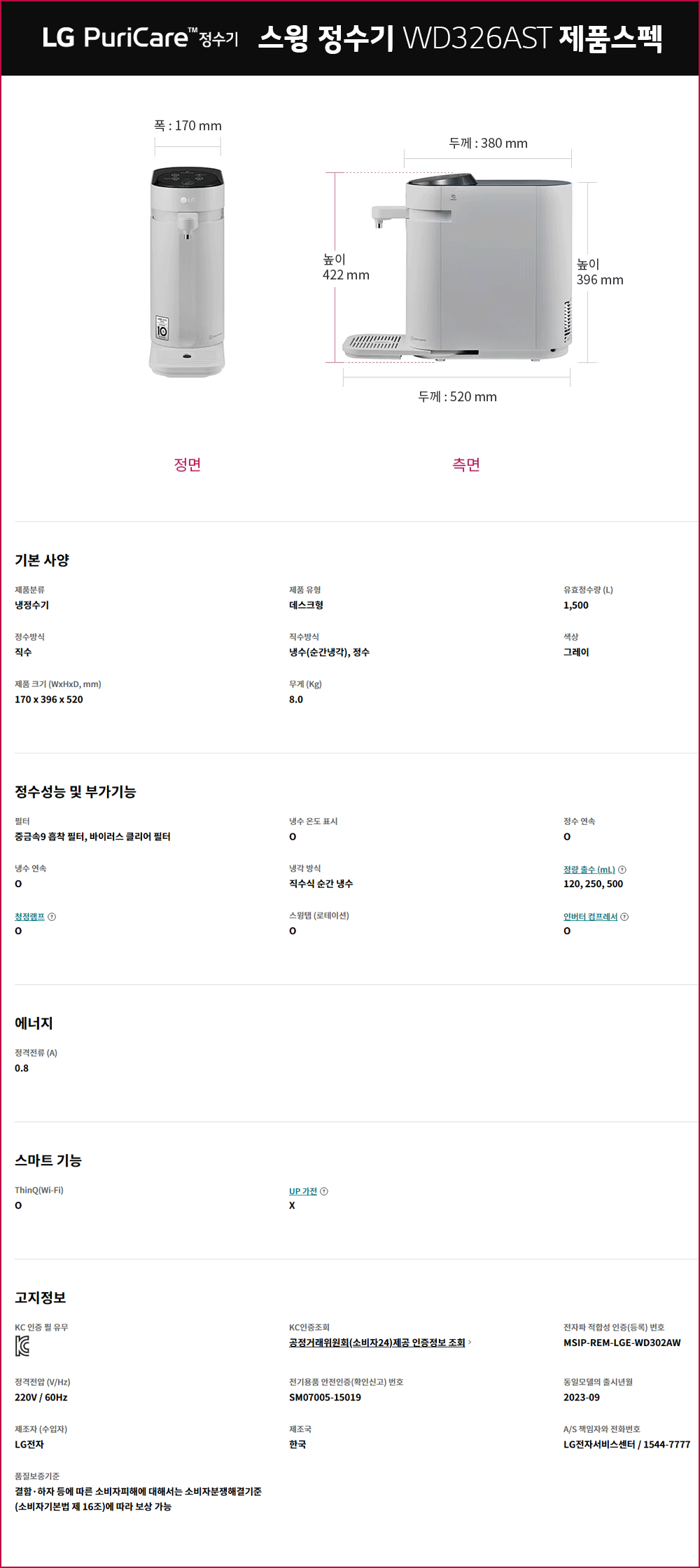
Task: Open the 인버터 컴프레서 link
Action: tap(591, 917)
